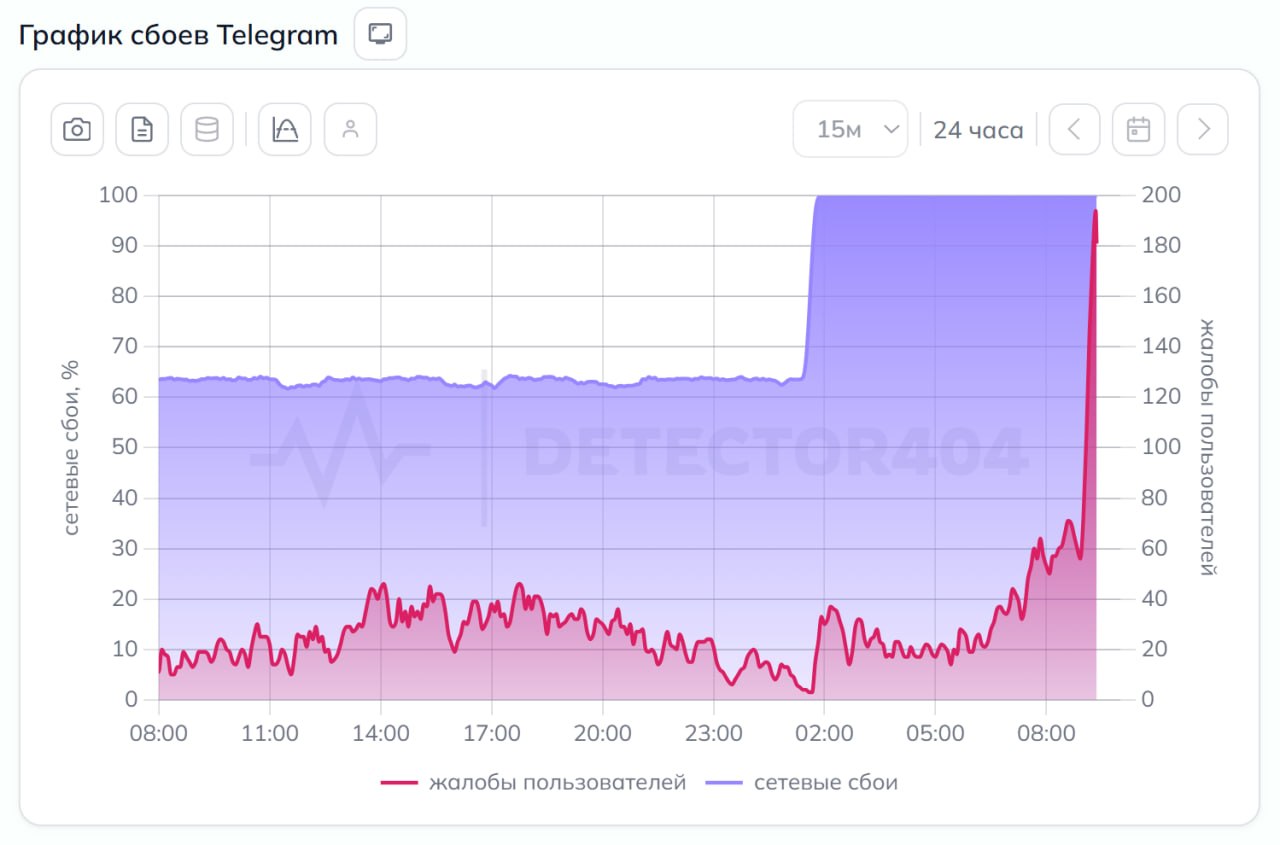Select the distribution curve chart icon
The width and height of the screenshot is (1280, 845).
pyautogui.click(x=285, y=130)
